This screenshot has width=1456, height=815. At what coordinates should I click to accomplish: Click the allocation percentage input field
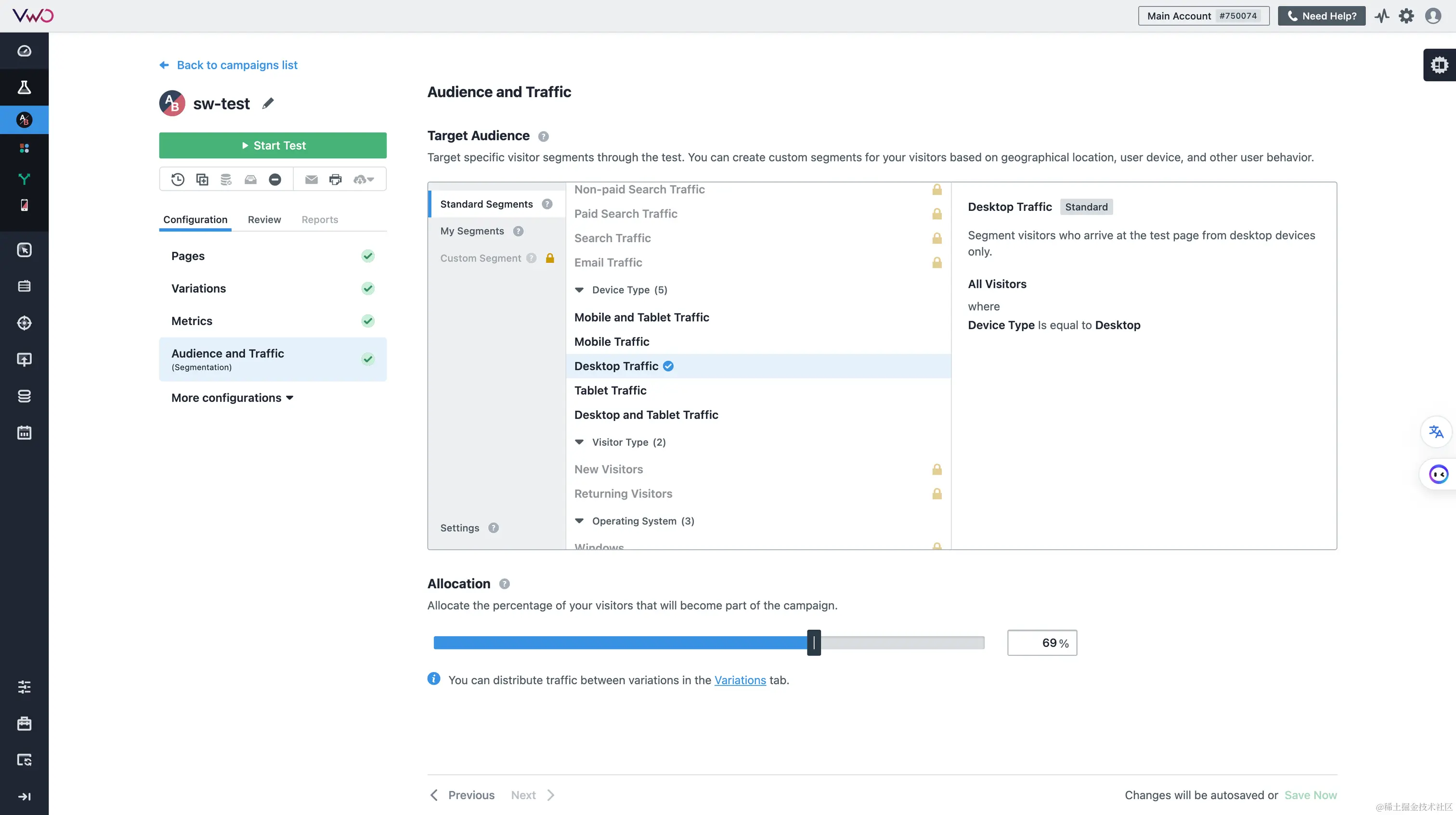click(x=1042, y=643)
